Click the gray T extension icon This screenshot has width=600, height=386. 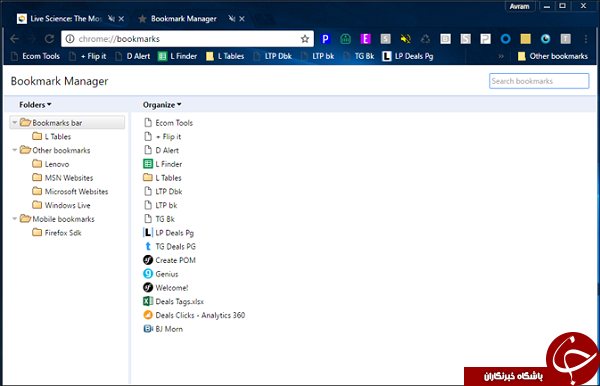coord(566,39)
